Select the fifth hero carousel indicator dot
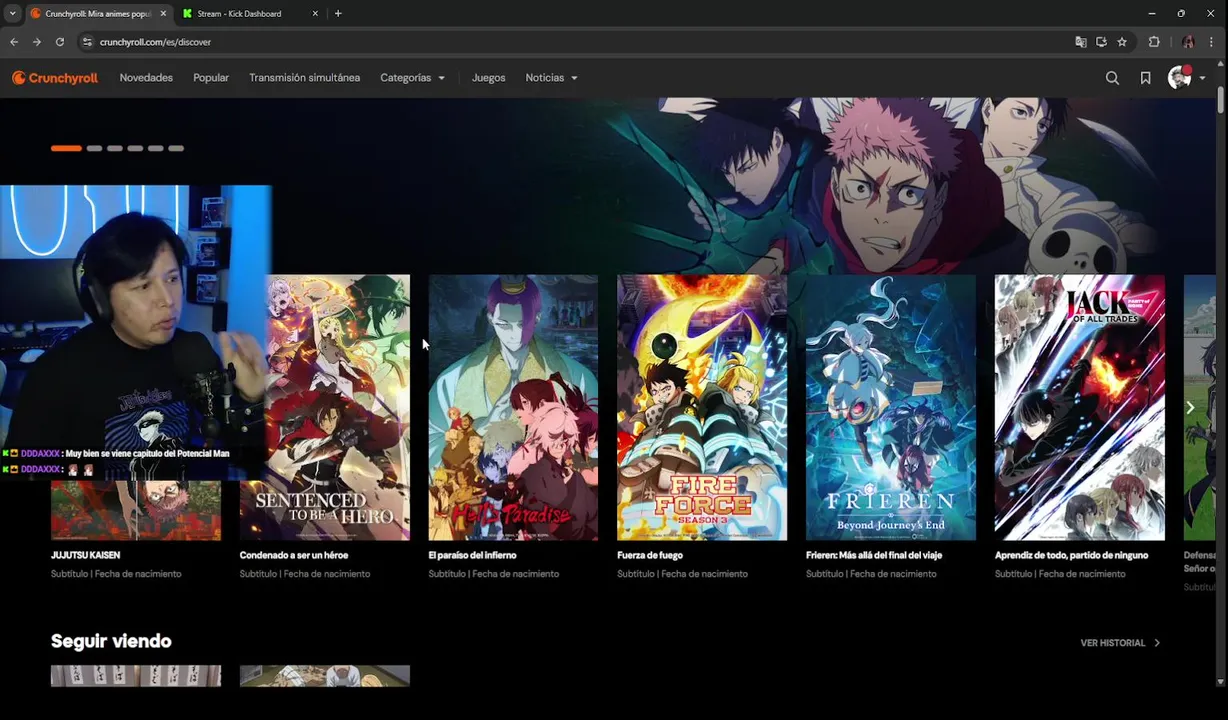 click(x=155, y=148)
